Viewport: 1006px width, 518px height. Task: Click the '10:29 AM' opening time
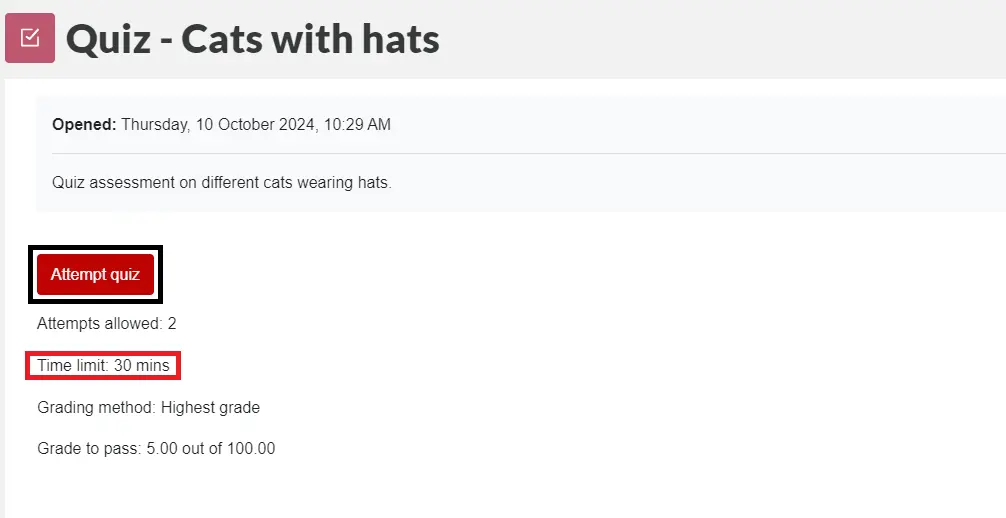tap(357, 125)
